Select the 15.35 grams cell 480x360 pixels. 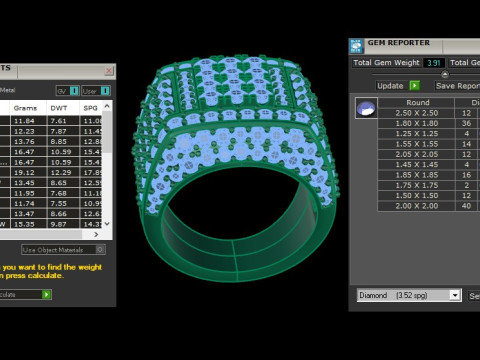pos(28,224)
